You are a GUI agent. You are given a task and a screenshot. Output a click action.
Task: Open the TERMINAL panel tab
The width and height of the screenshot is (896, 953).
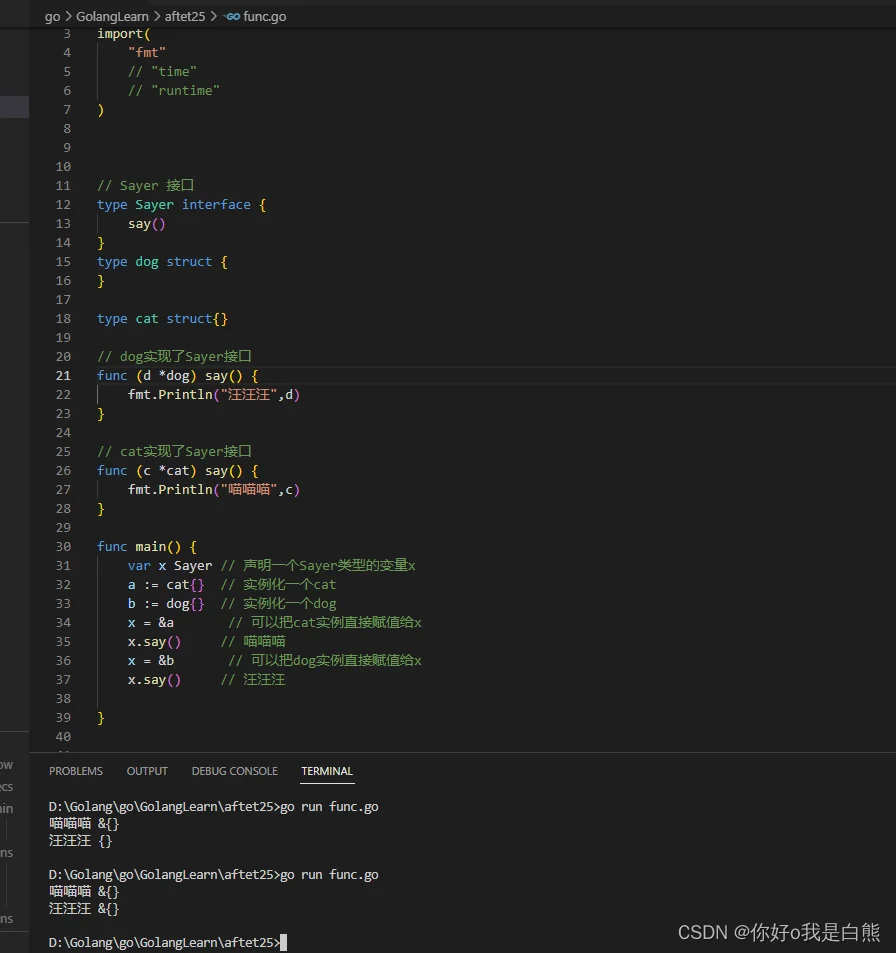326,771
